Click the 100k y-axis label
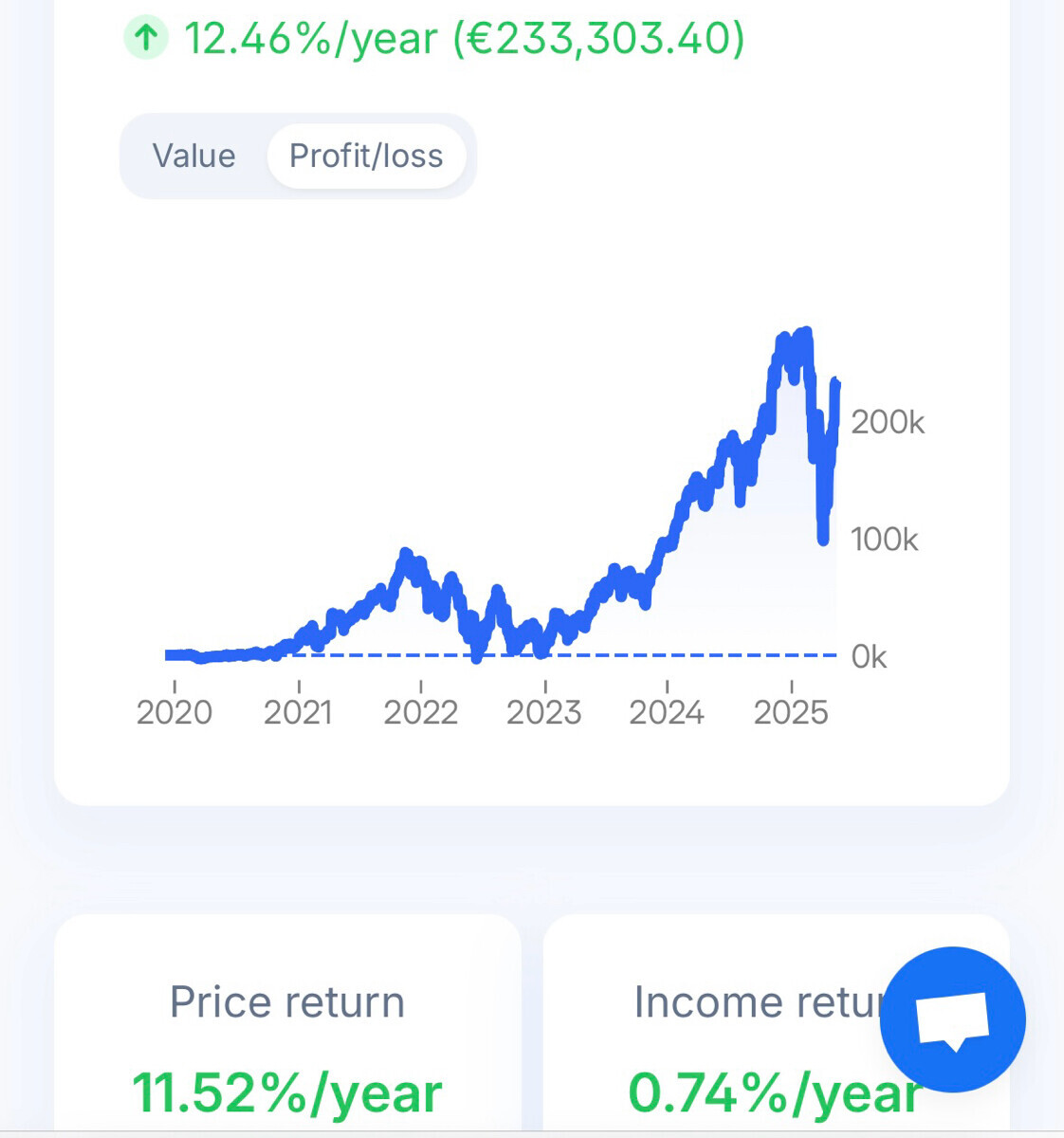This screenshot has height=1138, width=1064. pyautogui.click(x=884, y=540)
